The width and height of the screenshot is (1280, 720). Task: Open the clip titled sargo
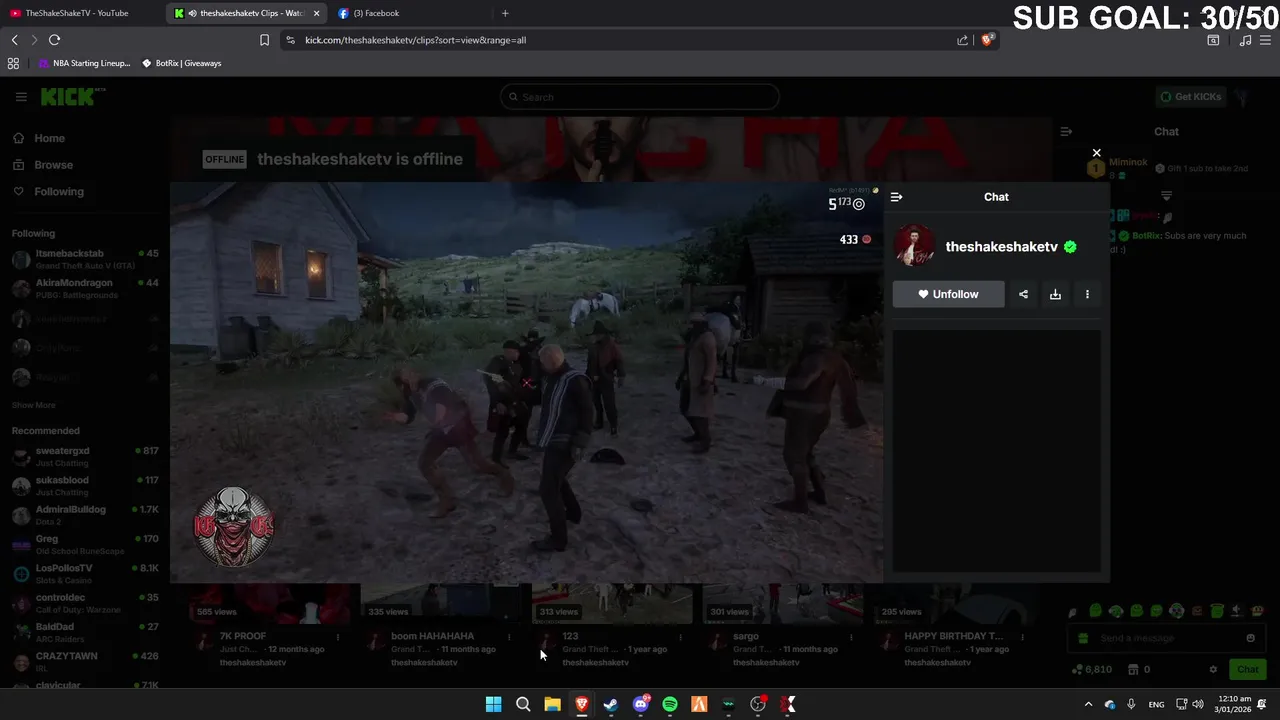click(x=746, y=636)
